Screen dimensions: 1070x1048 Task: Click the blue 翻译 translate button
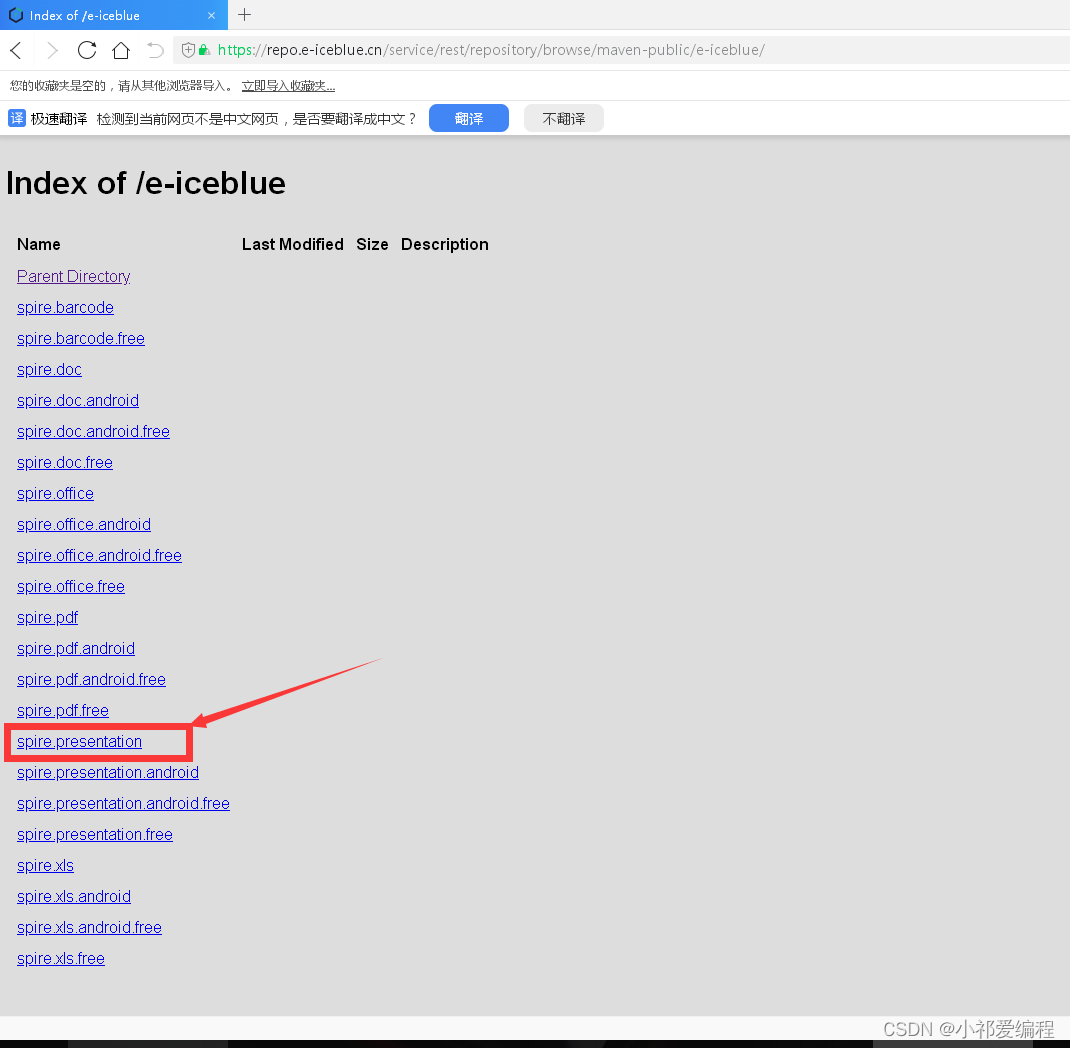tap(469, 118)
